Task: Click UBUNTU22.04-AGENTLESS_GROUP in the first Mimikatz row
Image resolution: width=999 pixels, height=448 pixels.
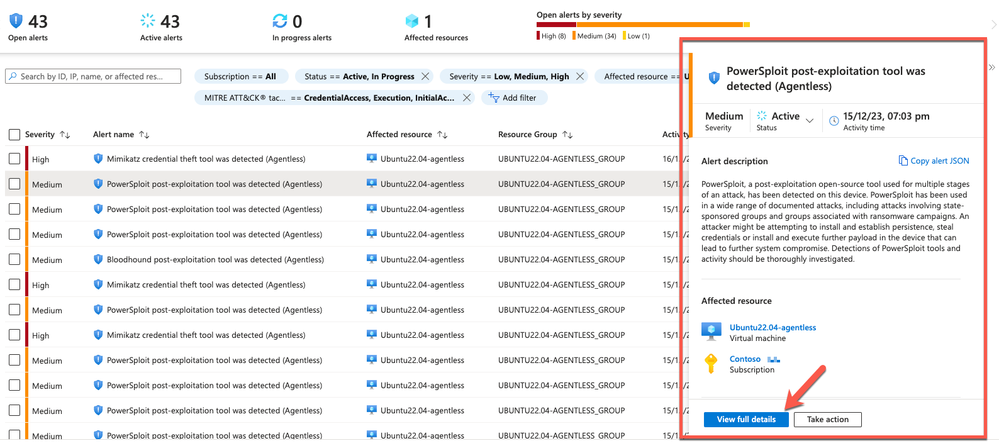Action: click(x=561, y=158)
